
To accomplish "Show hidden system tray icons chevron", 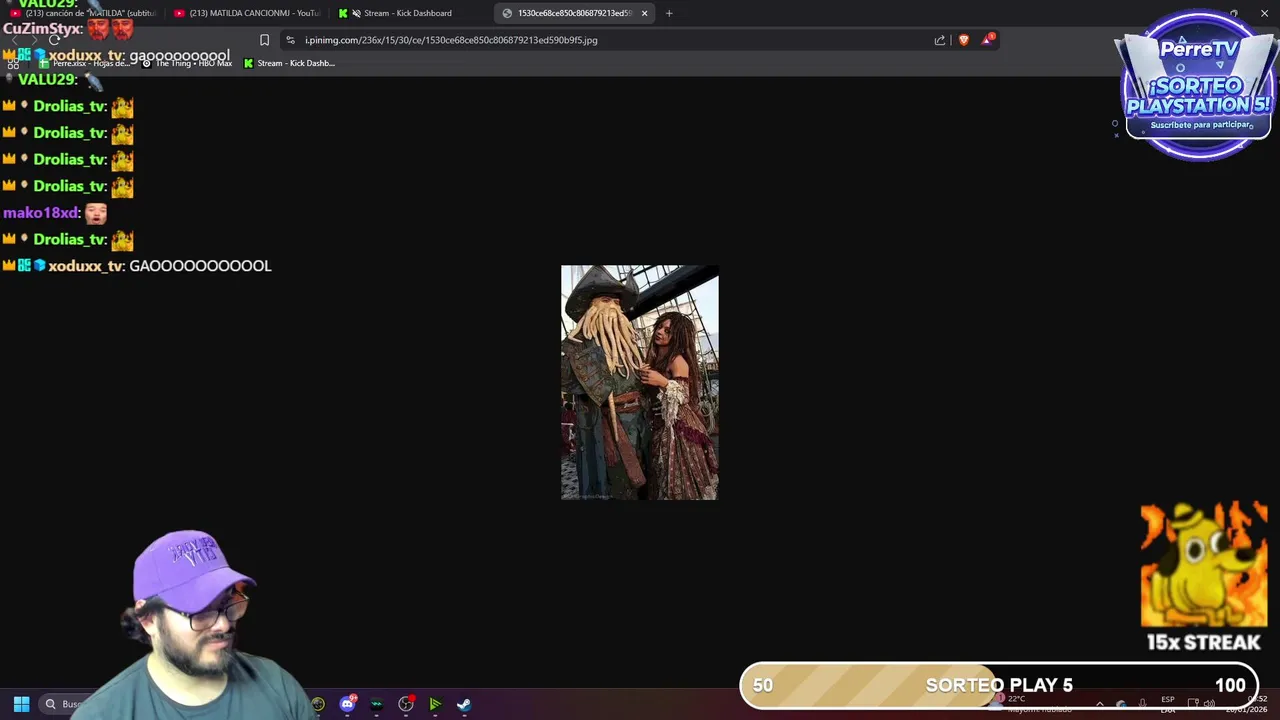I will tap(1100, 704).
